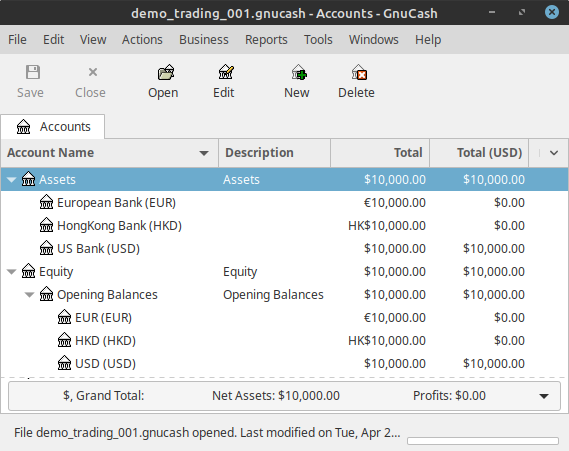Open the Business menu
This screenshot has width=569, height=451.
click(x=204, y=40)
